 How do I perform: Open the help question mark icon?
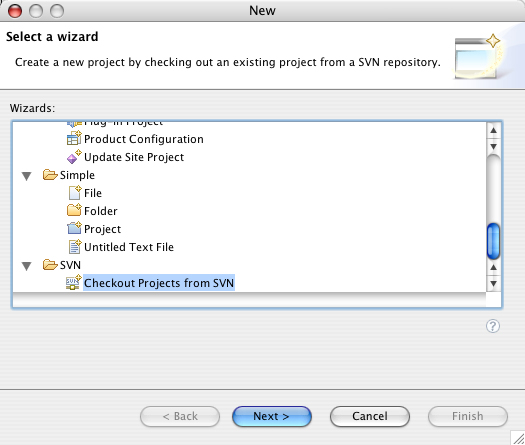[x=493, y=326]
